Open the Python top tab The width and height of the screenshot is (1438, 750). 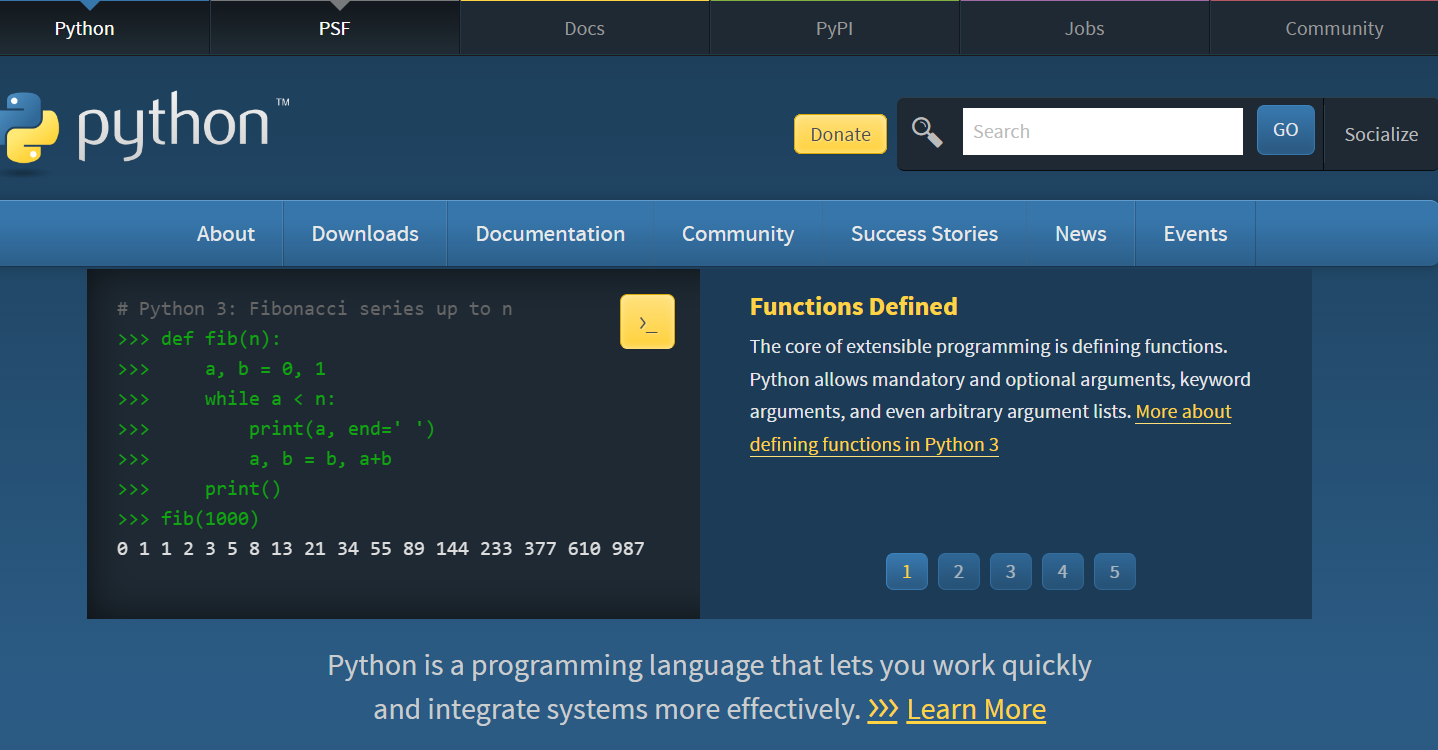[x=85, y=28]
